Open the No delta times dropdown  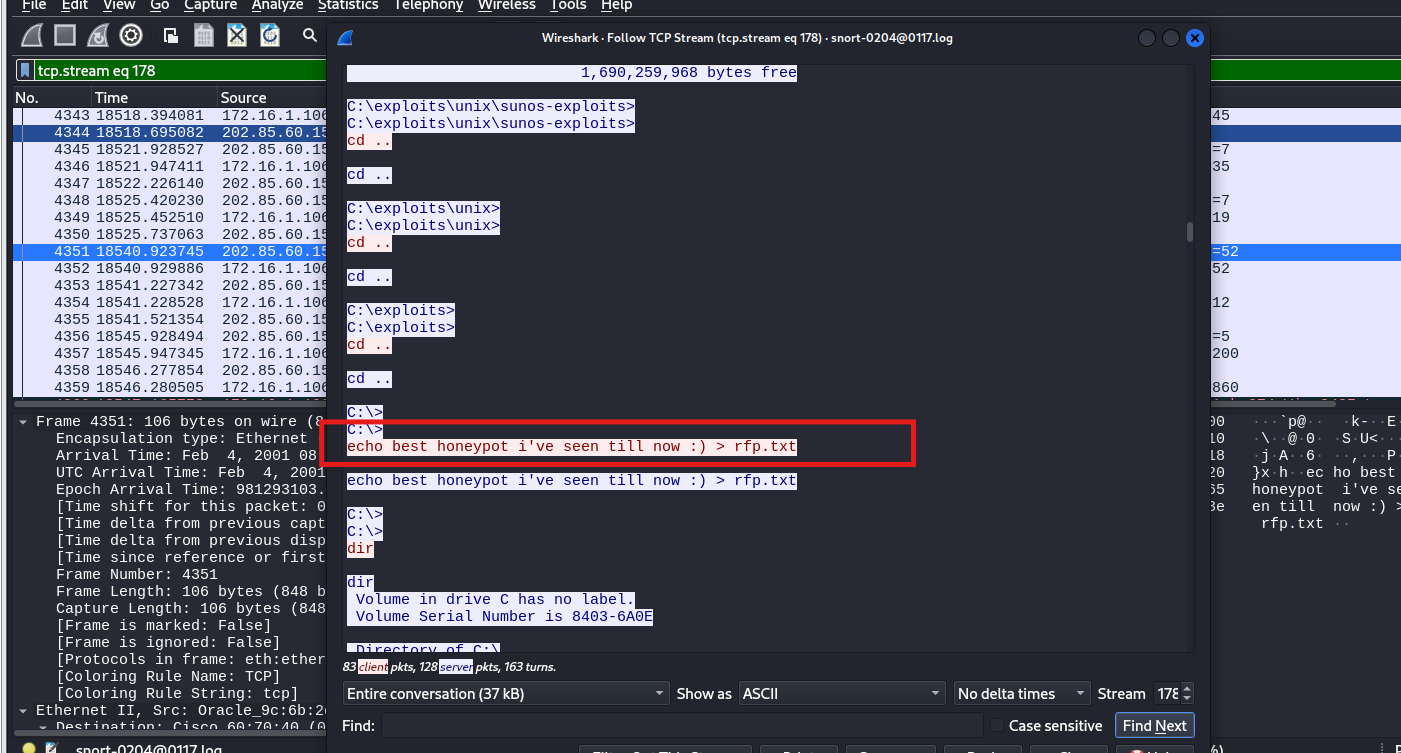[x=1022, y=693]
